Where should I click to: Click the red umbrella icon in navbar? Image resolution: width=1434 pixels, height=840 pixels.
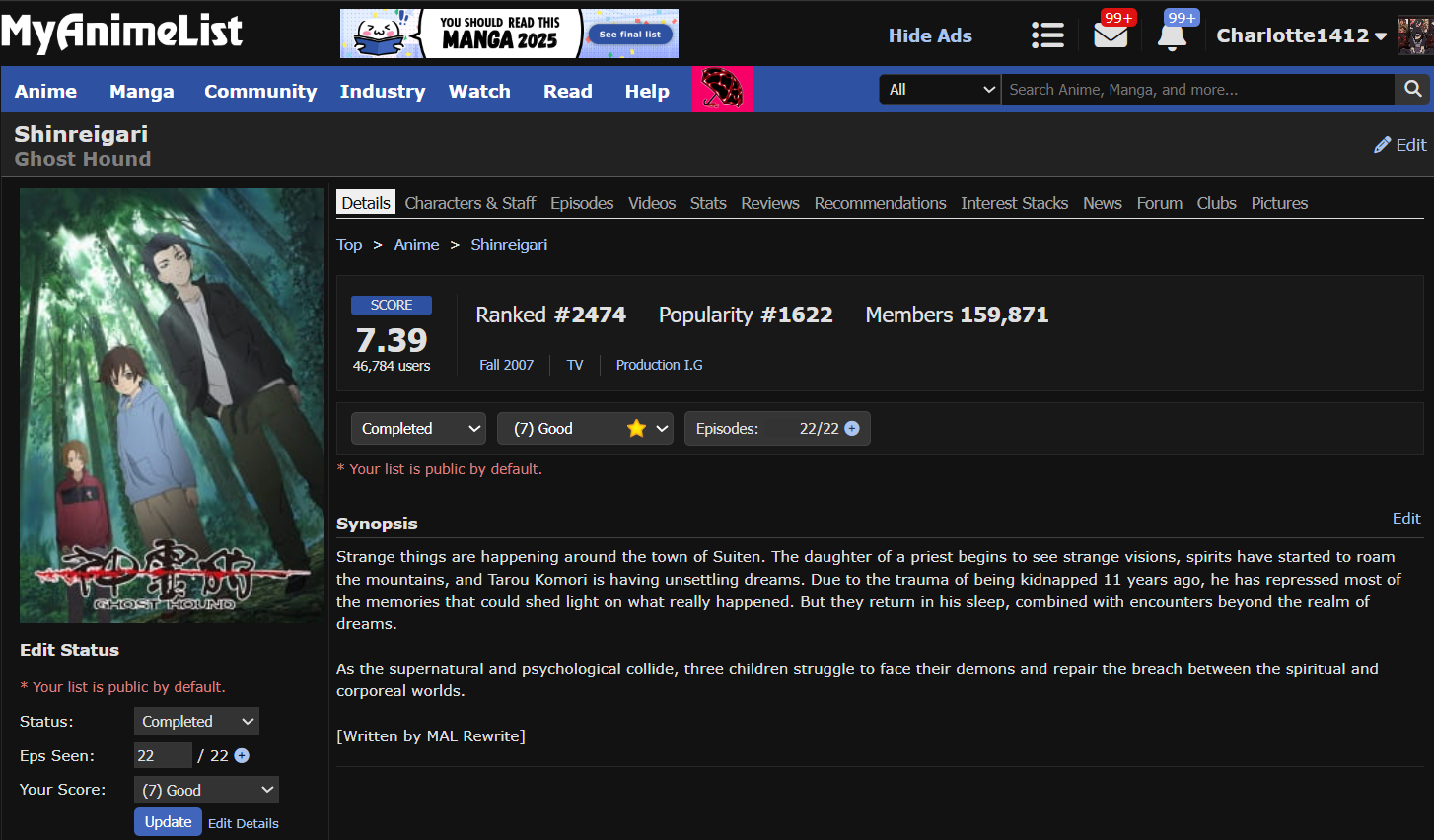coord(722,90)
